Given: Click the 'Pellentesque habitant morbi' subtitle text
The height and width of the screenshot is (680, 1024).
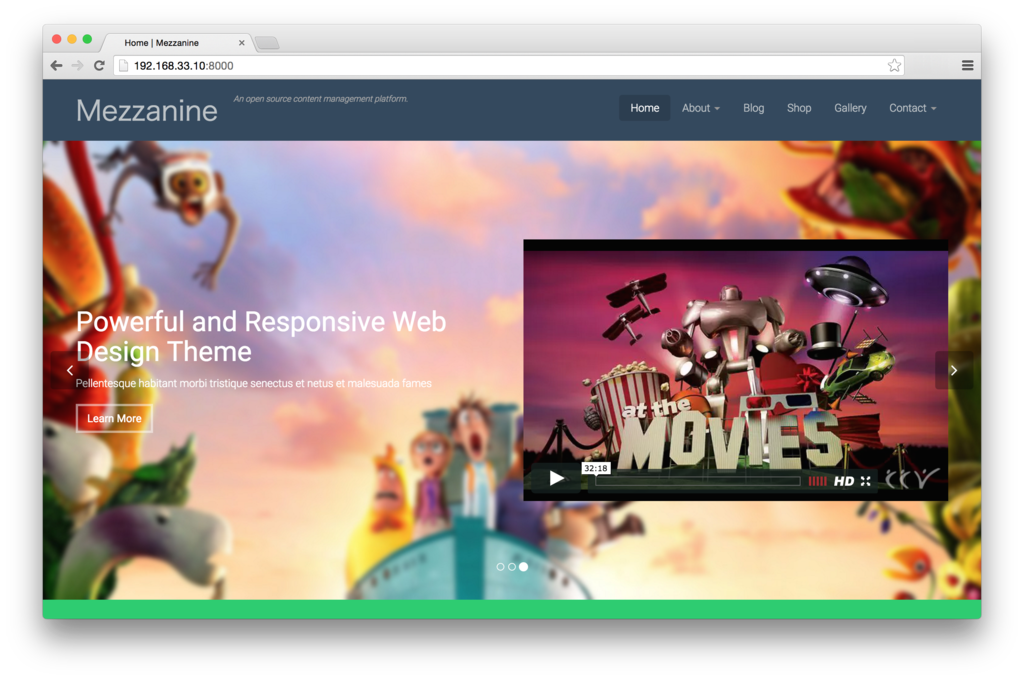Looking at the screenshot, I should coord(253,383).
